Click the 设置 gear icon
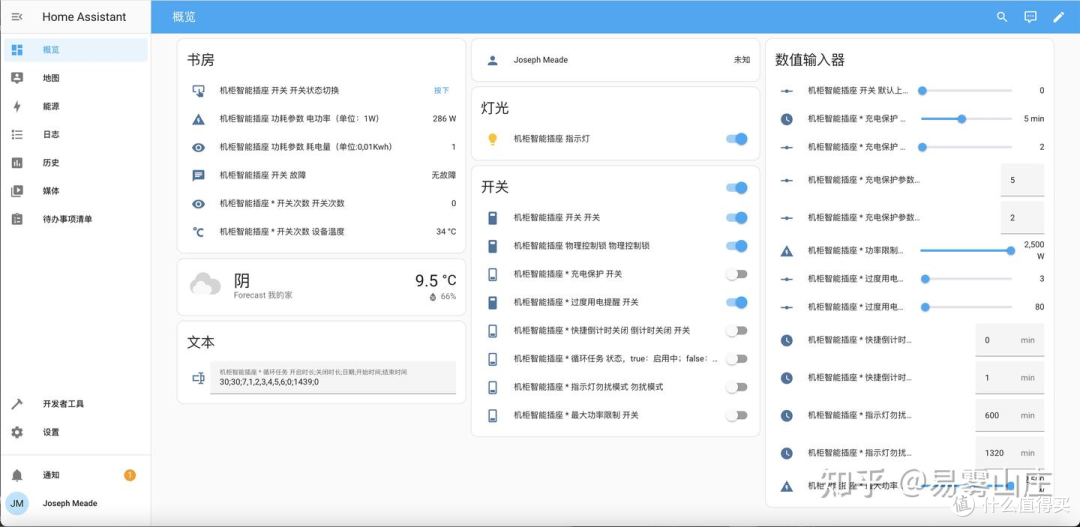Image resolution: width=1080 pixels, height=527 pixels. coord(17,432)
